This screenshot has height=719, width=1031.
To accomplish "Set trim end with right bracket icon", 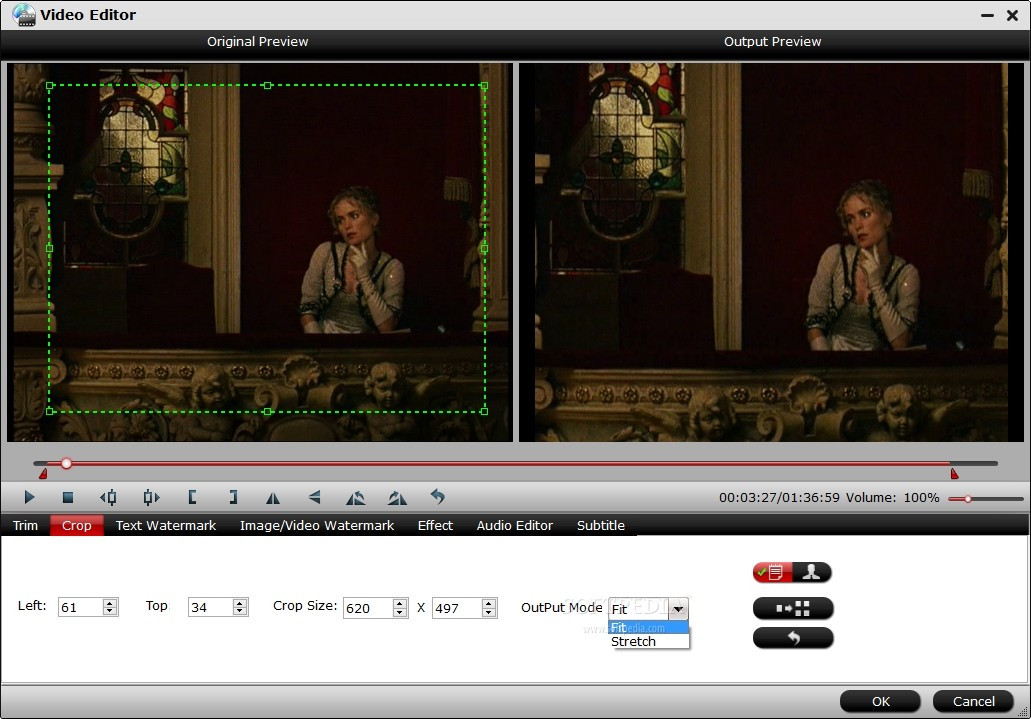I will tap(233, 497).
